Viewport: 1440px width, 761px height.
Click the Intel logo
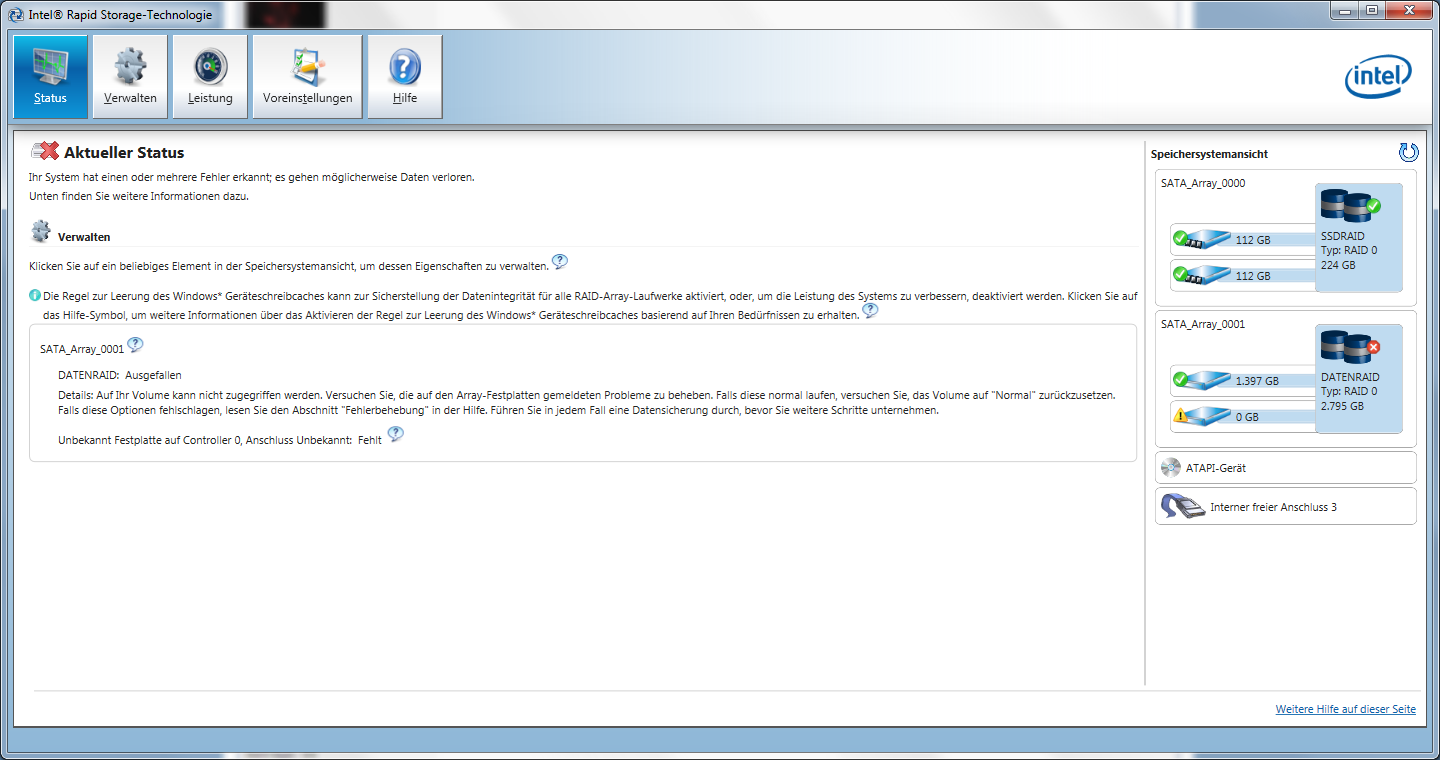[1378, 77]
